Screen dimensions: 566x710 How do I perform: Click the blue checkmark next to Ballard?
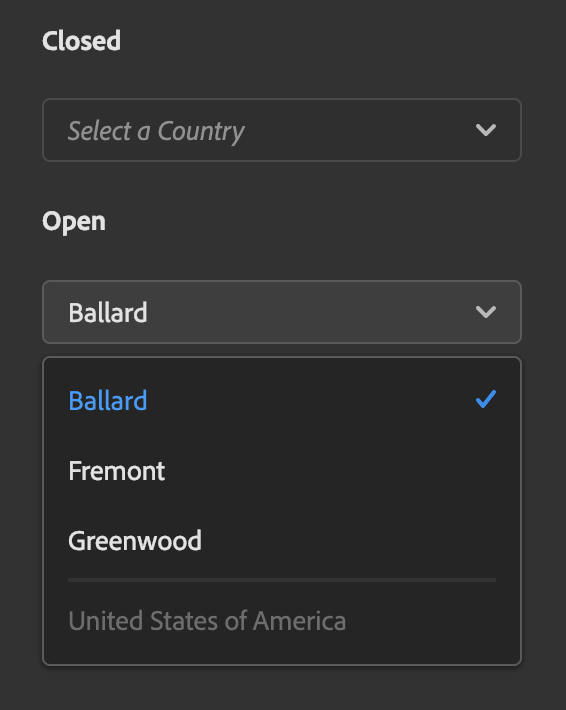(x=486, y=399)
